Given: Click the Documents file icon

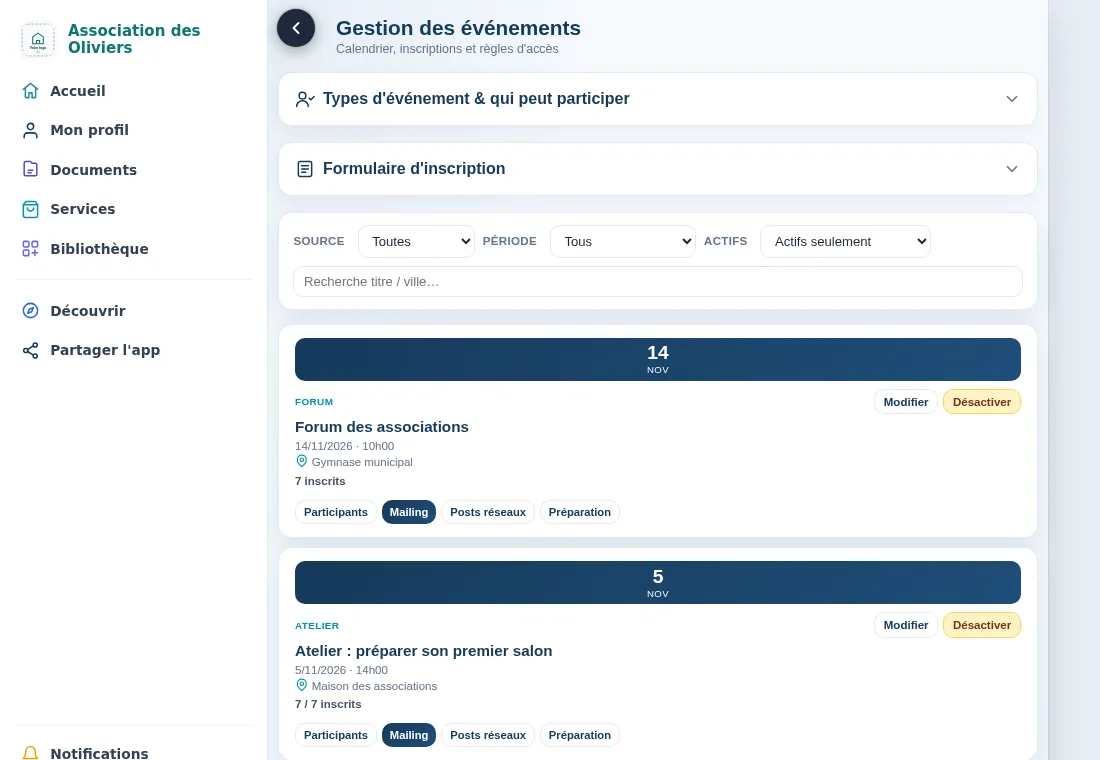Looking at the screenshot, I should [x=30, y=169].
